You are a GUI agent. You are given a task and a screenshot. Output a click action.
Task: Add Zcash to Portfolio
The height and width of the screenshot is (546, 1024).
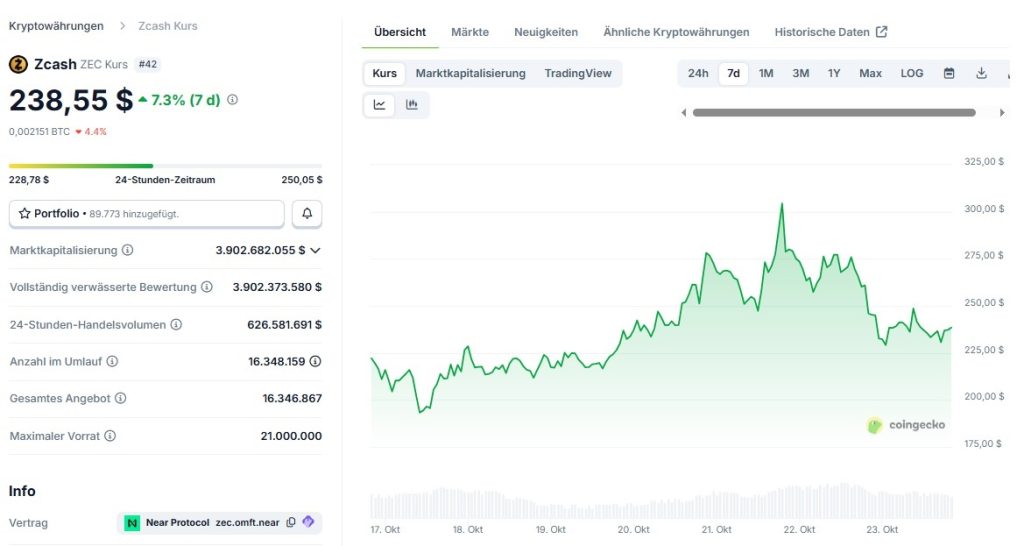point(146,214)
